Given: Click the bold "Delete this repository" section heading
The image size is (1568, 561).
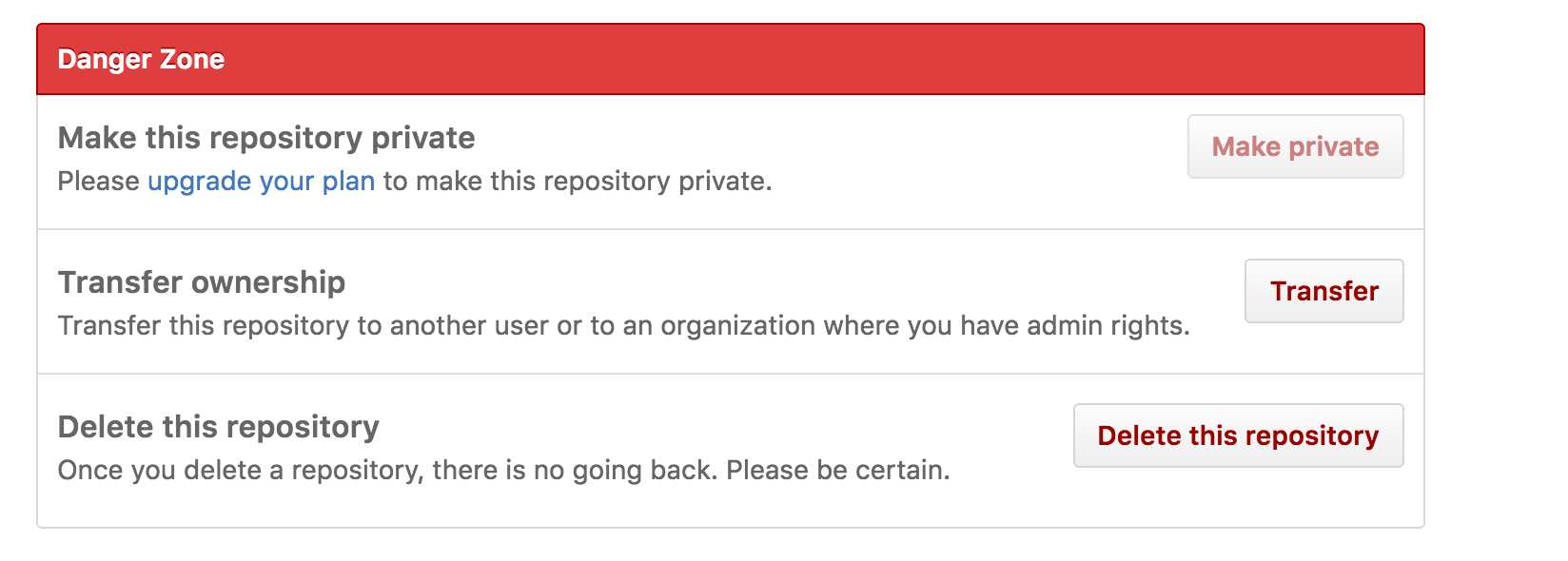Looking at the screenshot, I should (219, 427).
